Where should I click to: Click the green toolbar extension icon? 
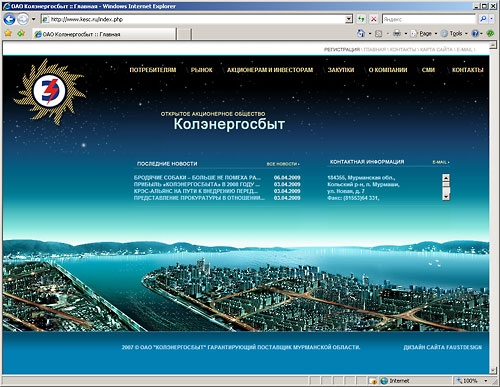tap(490, 33)
